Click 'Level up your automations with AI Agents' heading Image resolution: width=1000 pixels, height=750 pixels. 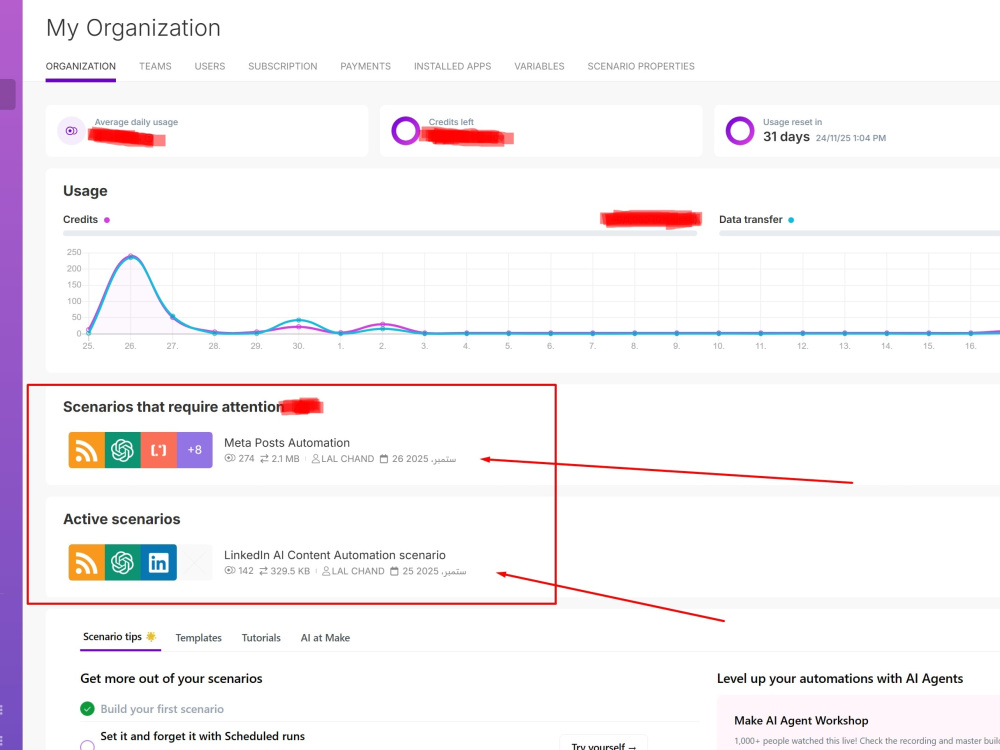click(840, 679)
